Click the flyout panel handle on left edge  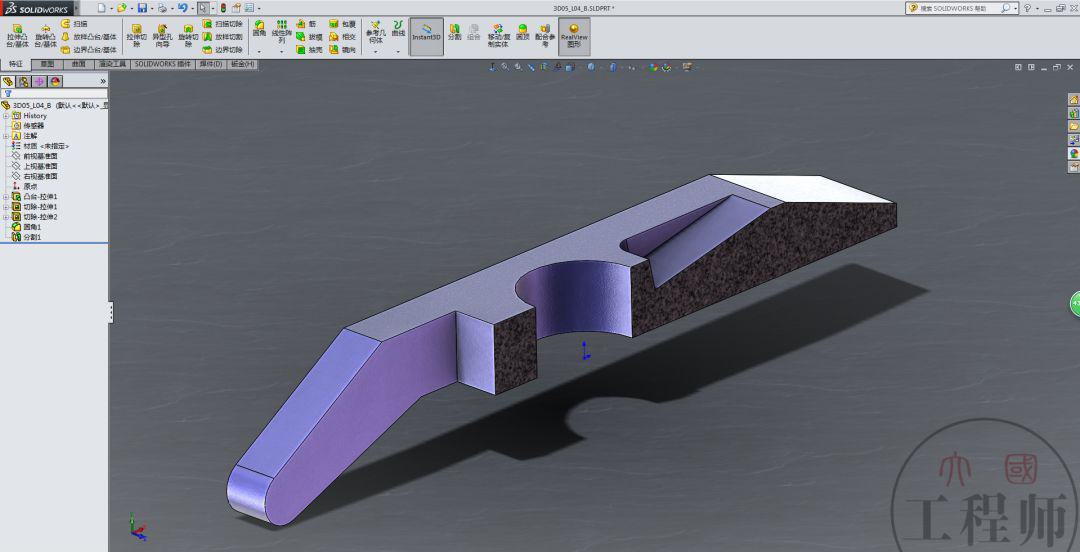point(110,311)
